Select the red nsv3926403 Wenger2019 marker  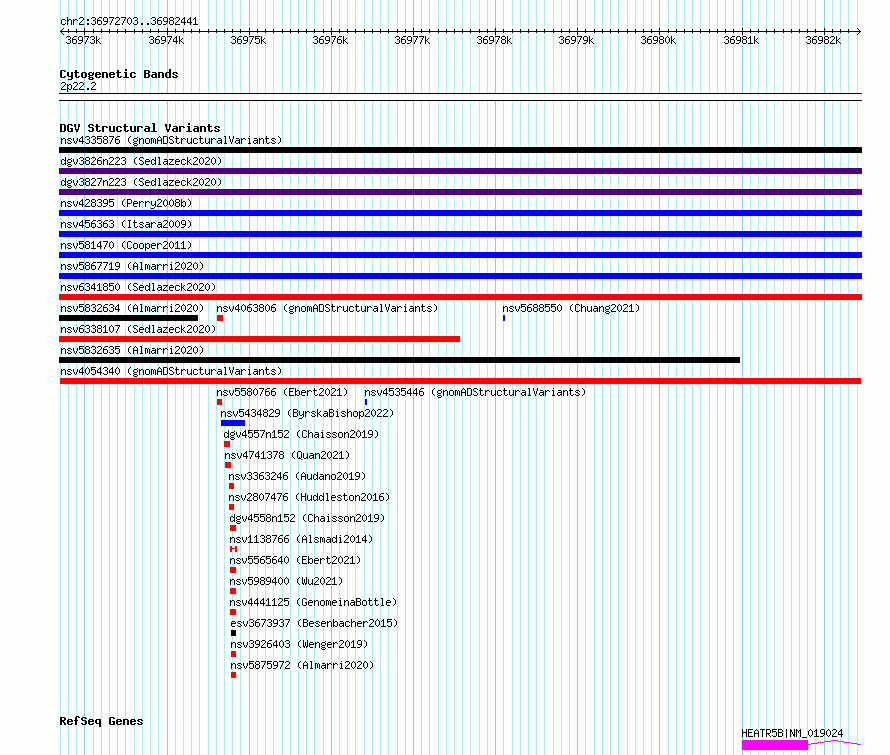pos(233,654)
